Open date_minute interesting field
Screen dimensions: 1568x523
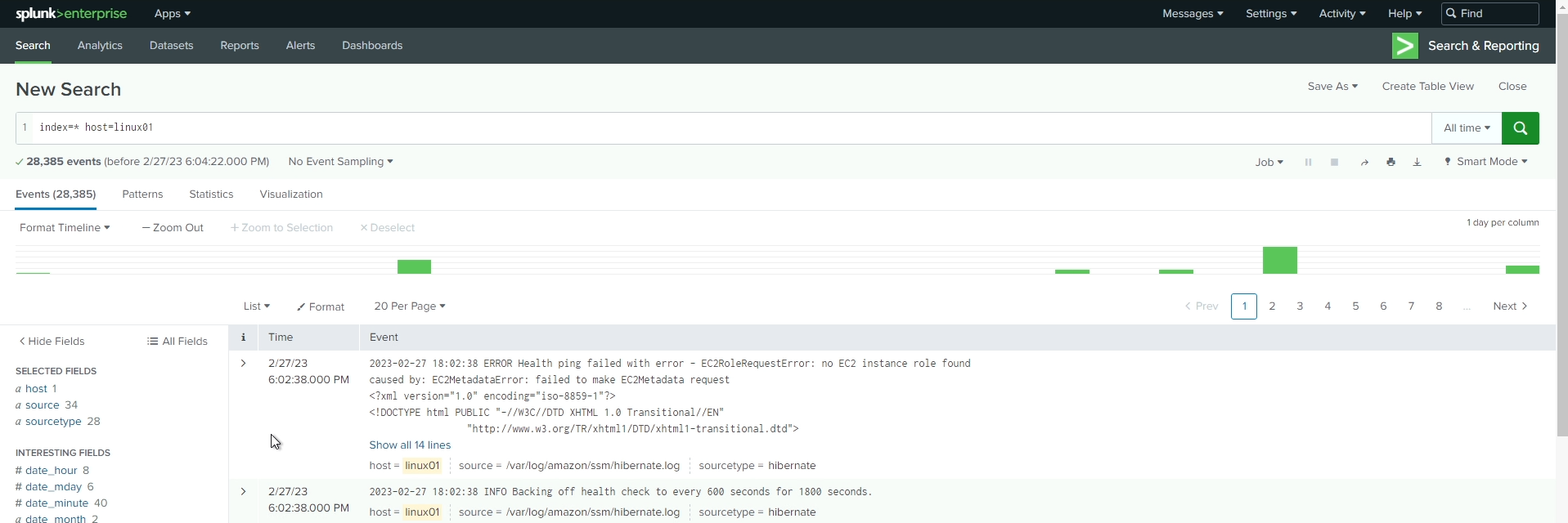point(56,503)
